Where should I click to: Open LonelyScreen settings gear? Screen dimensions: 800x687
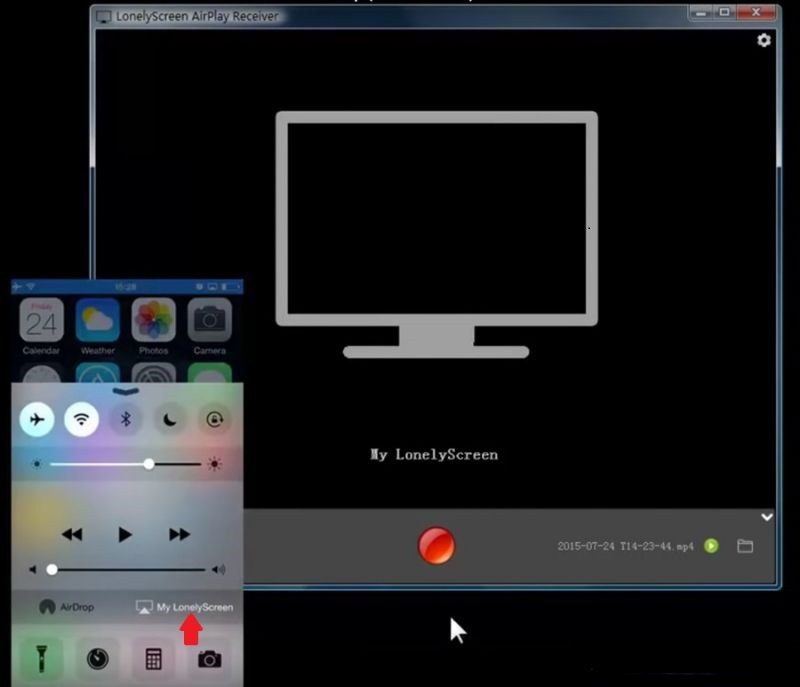(x=763, y=40)
